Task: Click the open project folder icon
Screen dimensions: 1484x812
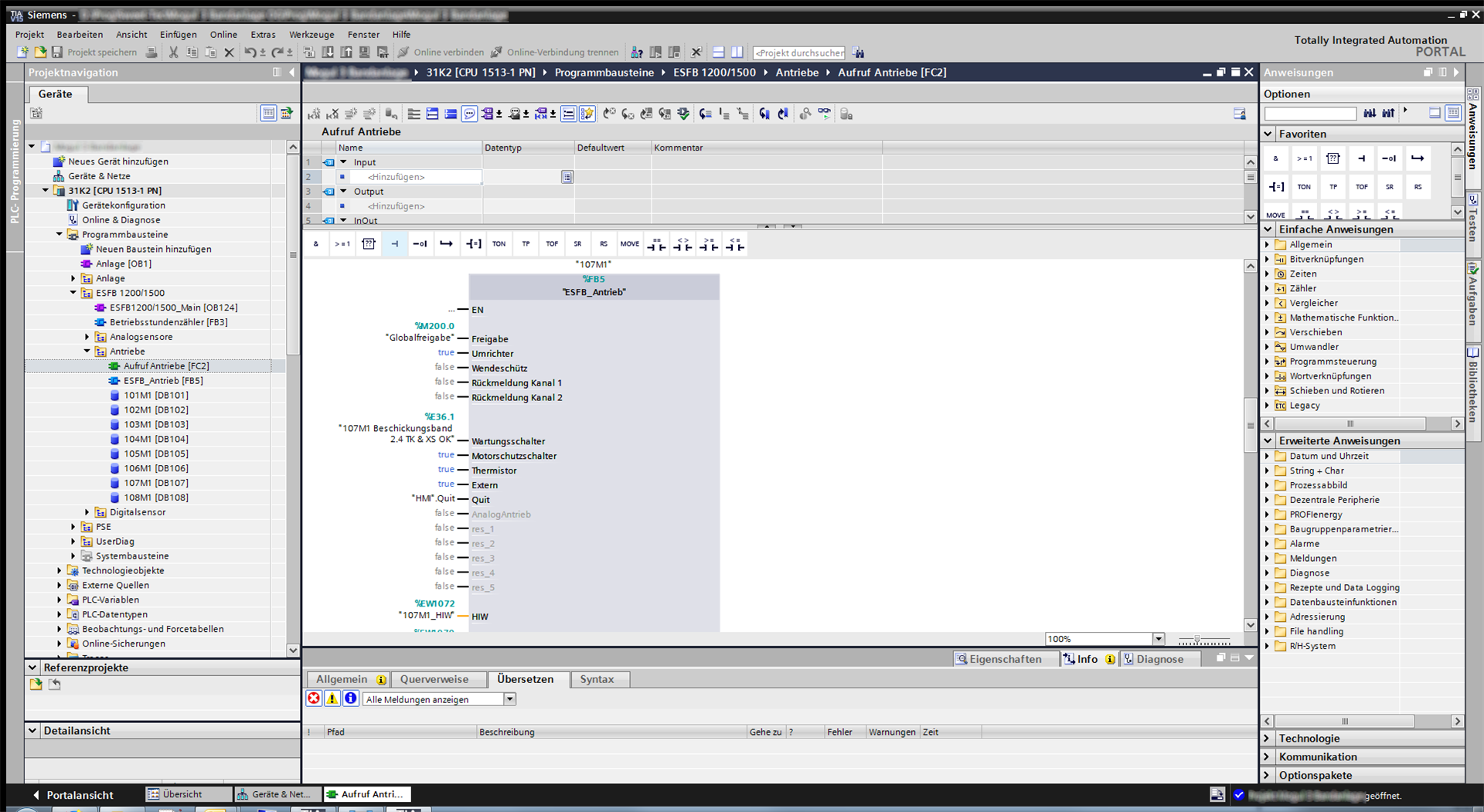Action: (39, 52)
